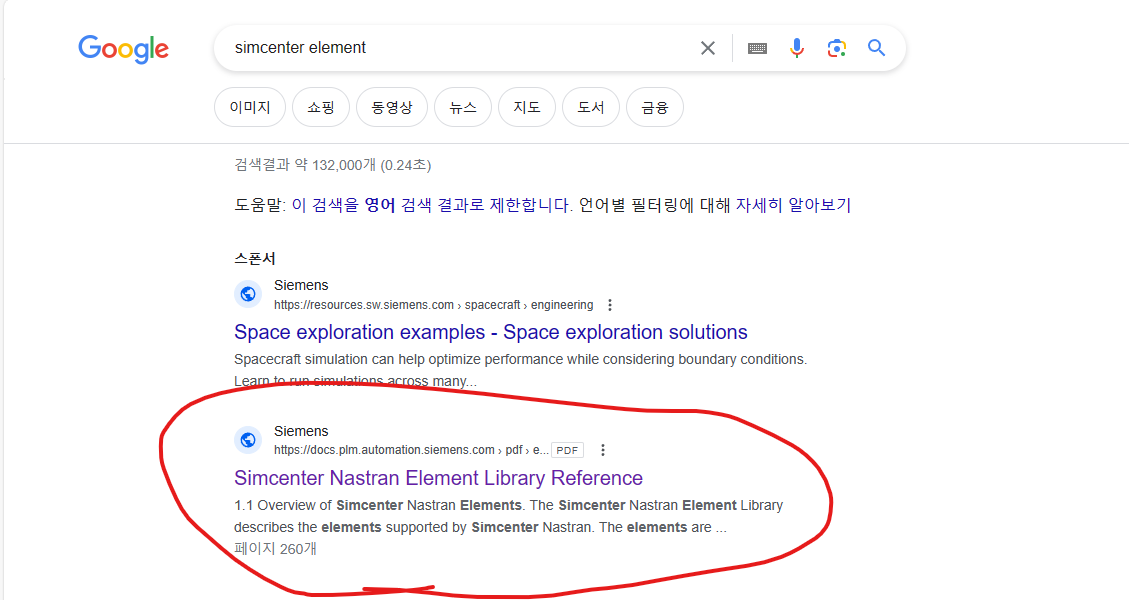Select the 뉴스 filter tab
Screen dimensions: 1129x600
[x=463, y=107]
